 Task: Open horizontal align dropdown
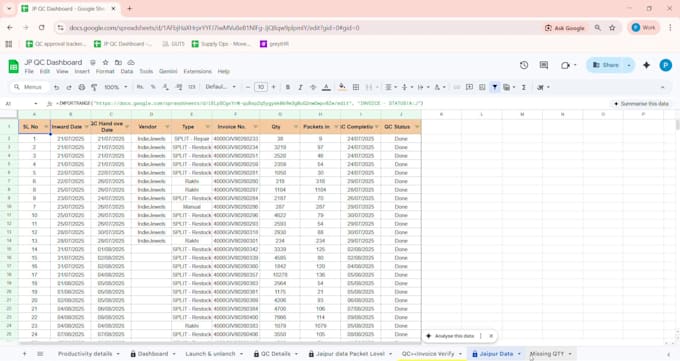click(390, 87)
